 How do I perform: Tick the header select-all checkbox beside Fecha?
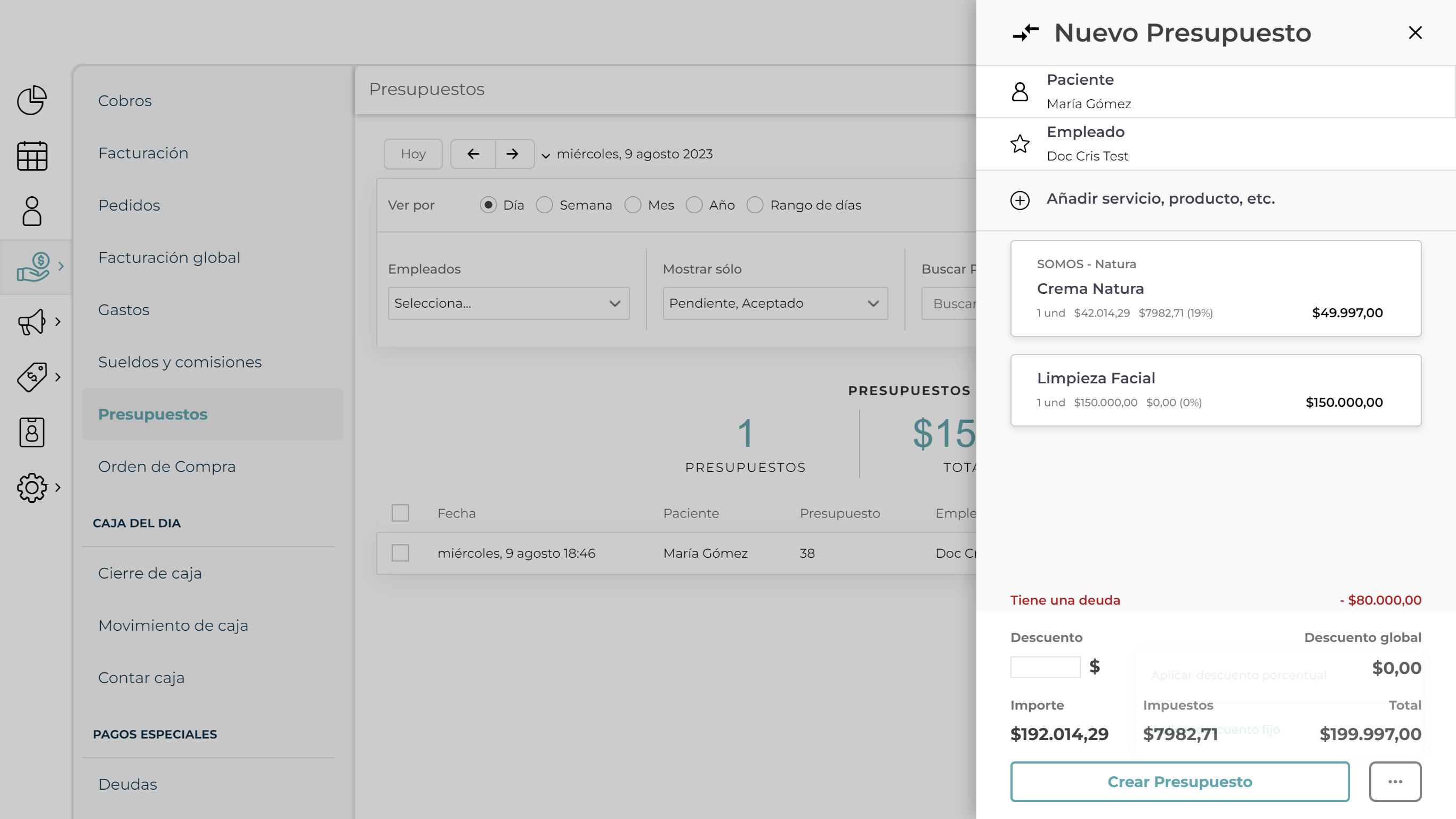[400, 513]
